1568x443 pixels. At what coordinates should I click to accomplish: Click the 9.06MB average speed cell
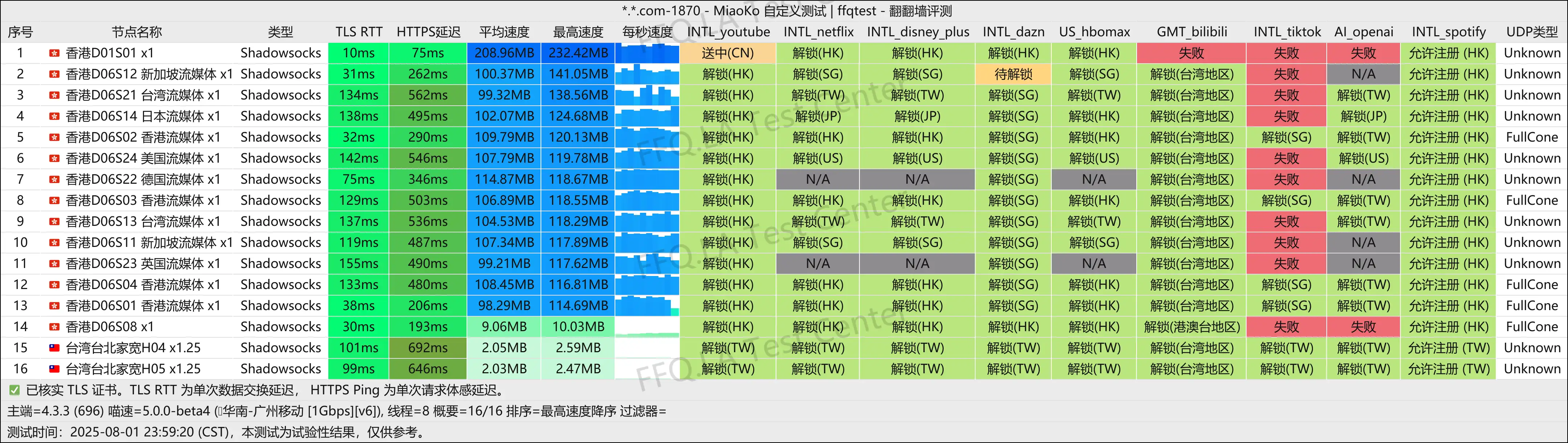coord(504,327)
